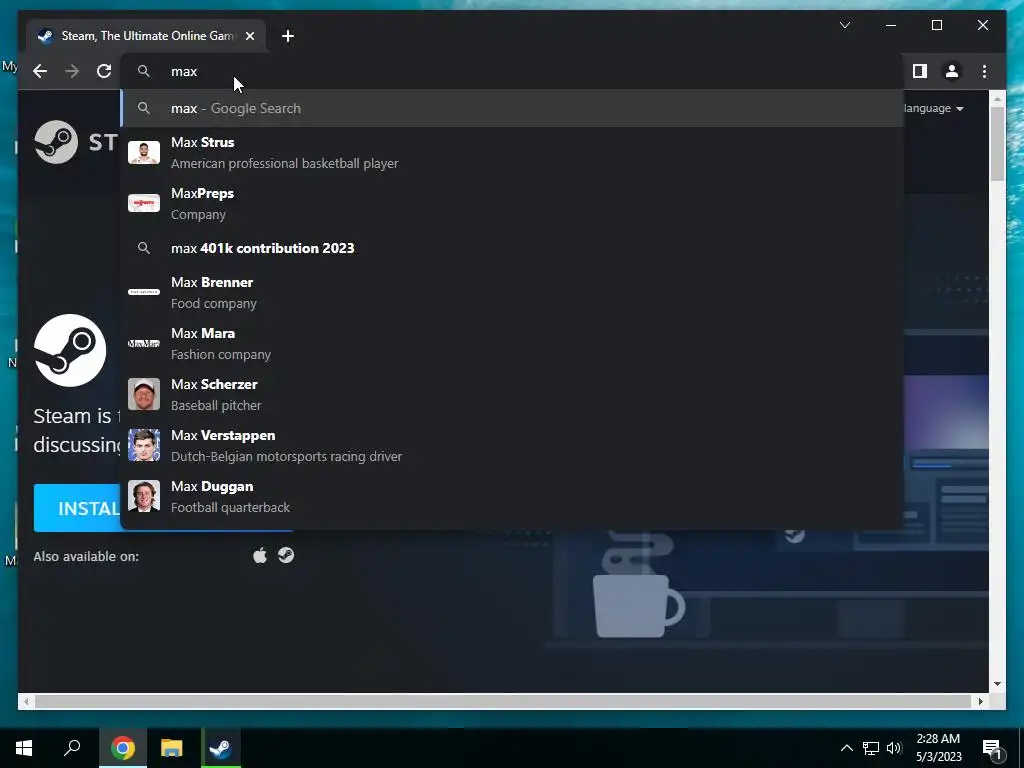Open the Chrome profile avatar icon
The image size is (1024, 768).
(x=952, y=71)
